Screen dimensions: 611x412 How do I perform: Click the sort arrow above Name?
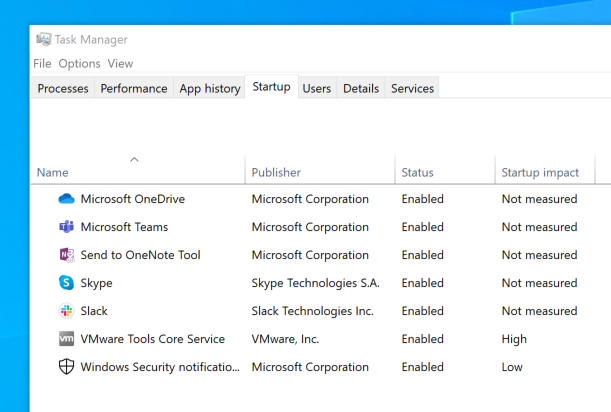tap(134, 159)
